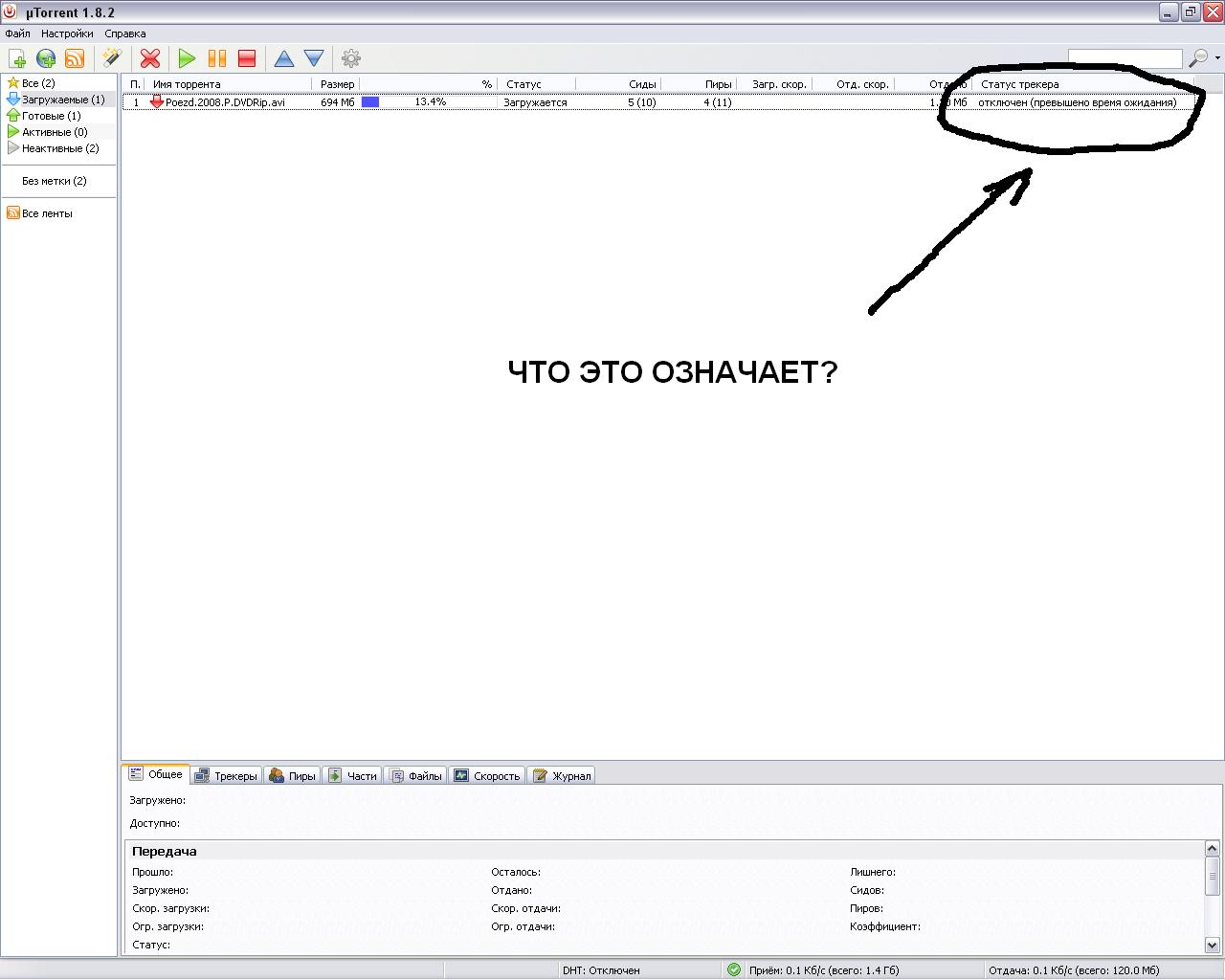
Task: Move torrent up in queue
Action: click(x=284, y=59)
